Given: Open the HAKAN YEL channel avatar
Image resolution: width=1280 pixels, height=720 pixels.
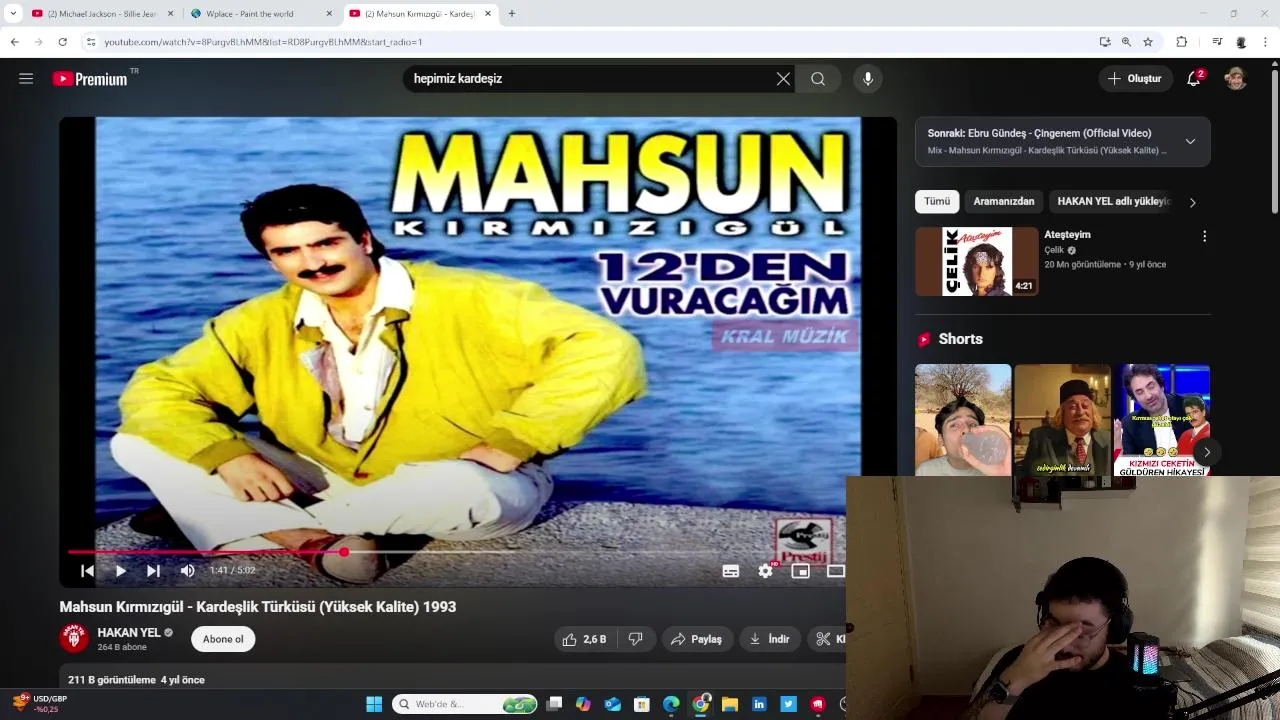Looking at the screenshot, I should (73, 638).
